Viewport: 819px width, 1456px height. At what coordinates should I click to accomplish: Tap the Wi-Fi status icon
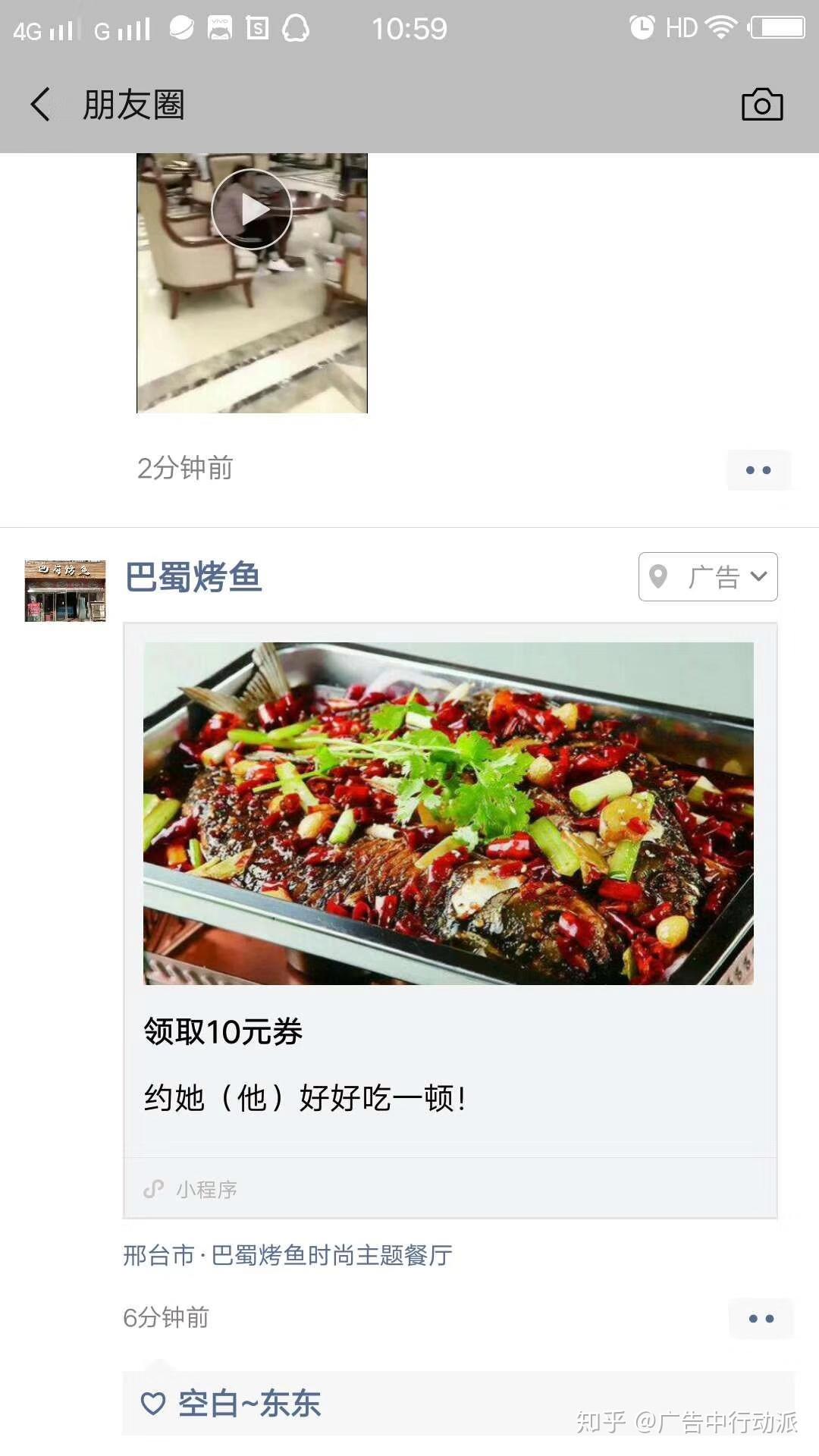(721, 28)
